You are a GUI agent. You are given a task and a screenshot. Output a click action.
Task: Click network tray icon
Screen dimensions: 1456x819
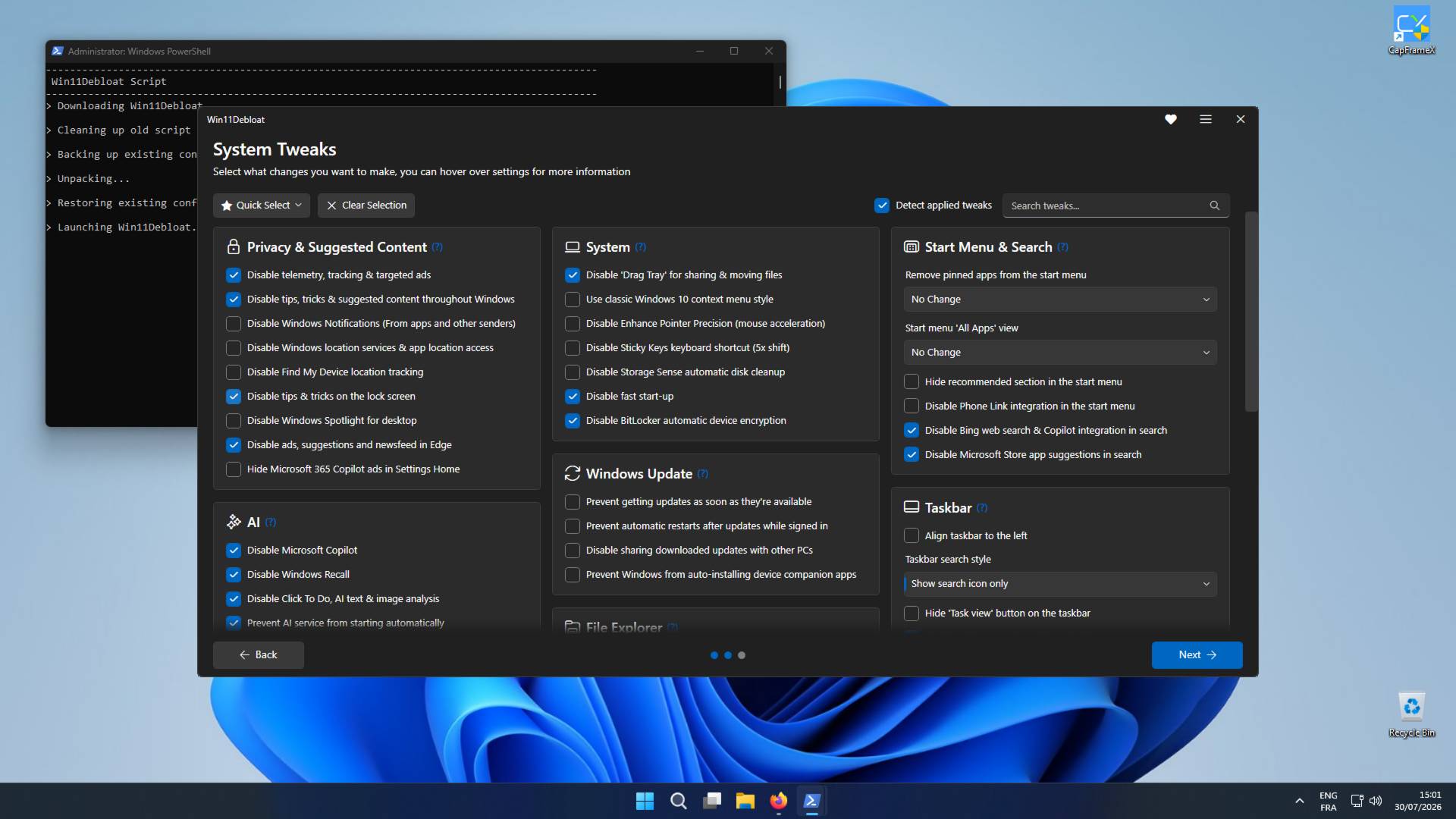[1357, 801]
